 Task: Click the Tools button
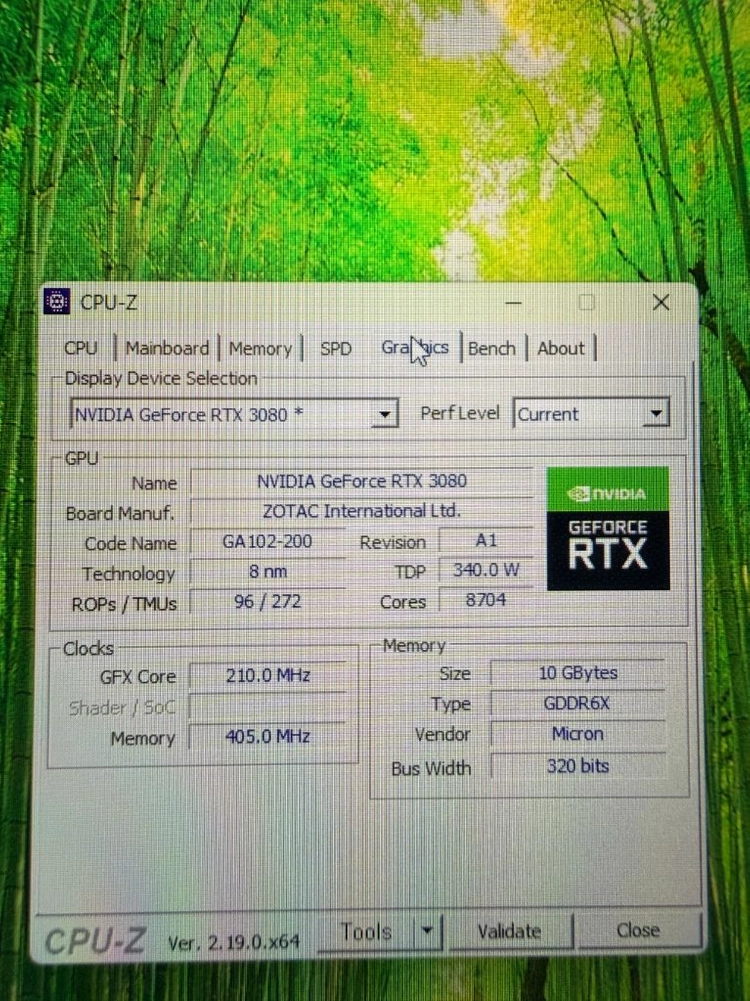coord(366,932)
